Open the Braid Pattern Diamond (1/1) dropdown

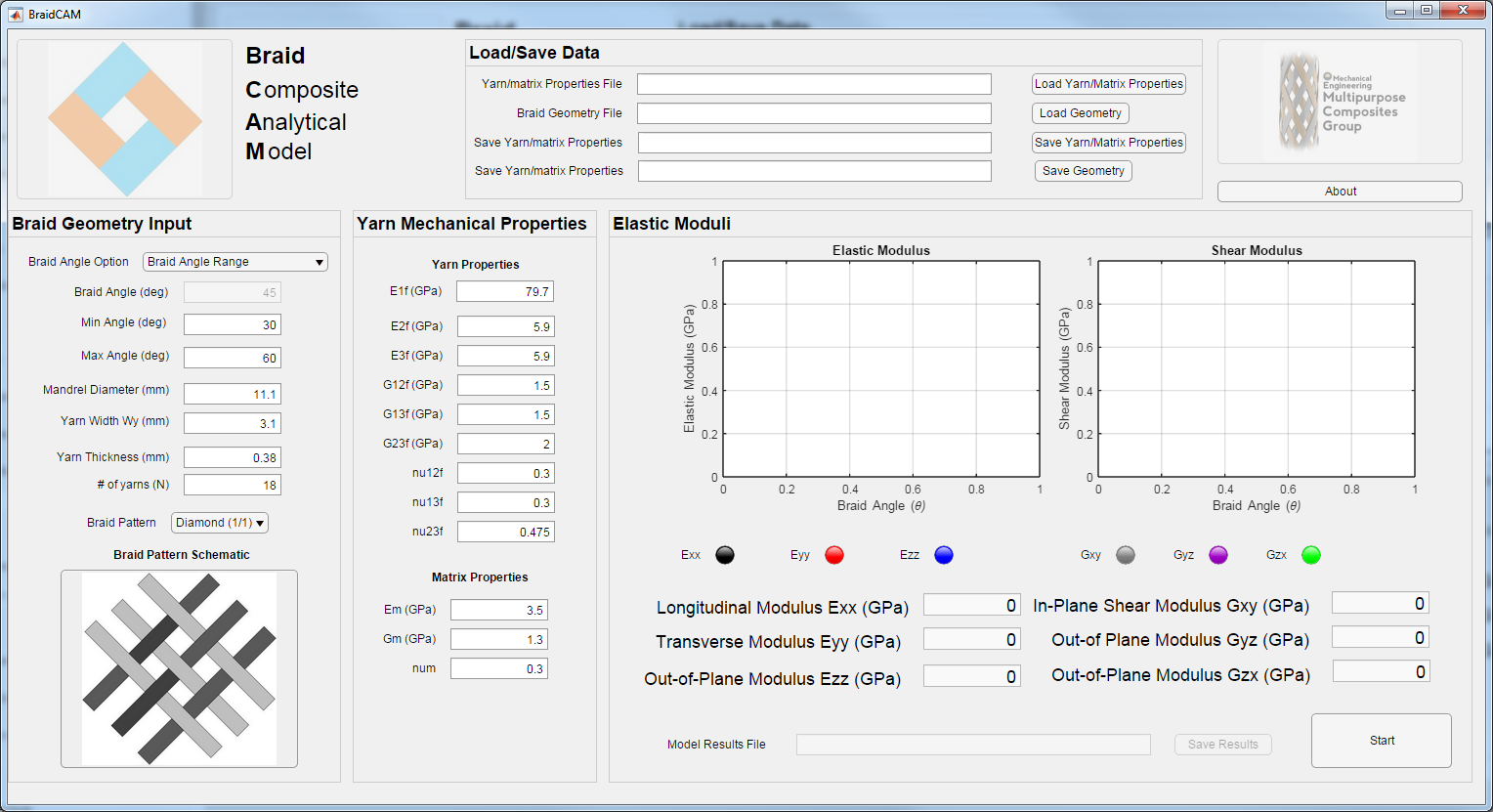(x=220, y=523)
